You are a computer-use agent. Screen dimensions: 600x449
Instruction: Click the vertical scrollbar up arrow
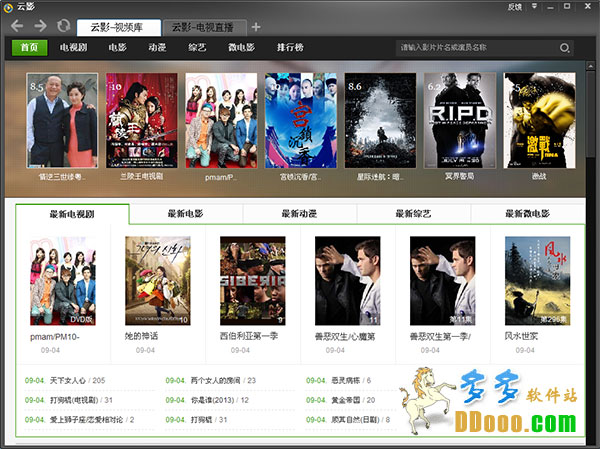click(590, 65)
